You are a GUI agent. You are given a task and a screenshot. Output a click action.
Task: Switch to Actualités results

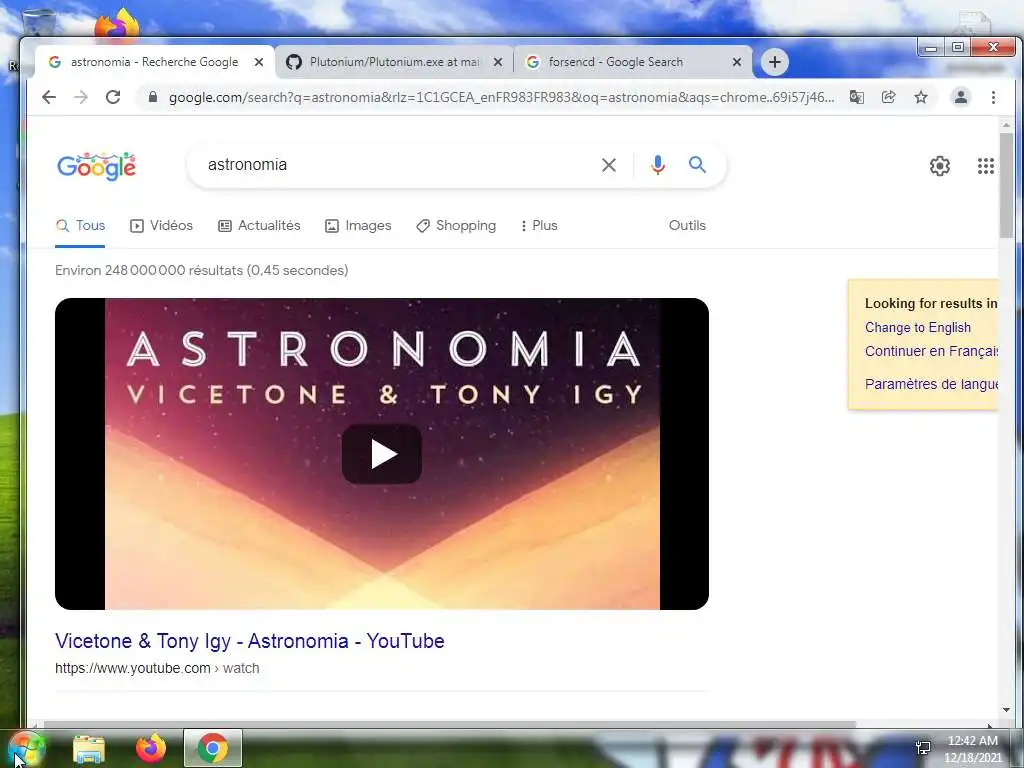tap(259, 225)
